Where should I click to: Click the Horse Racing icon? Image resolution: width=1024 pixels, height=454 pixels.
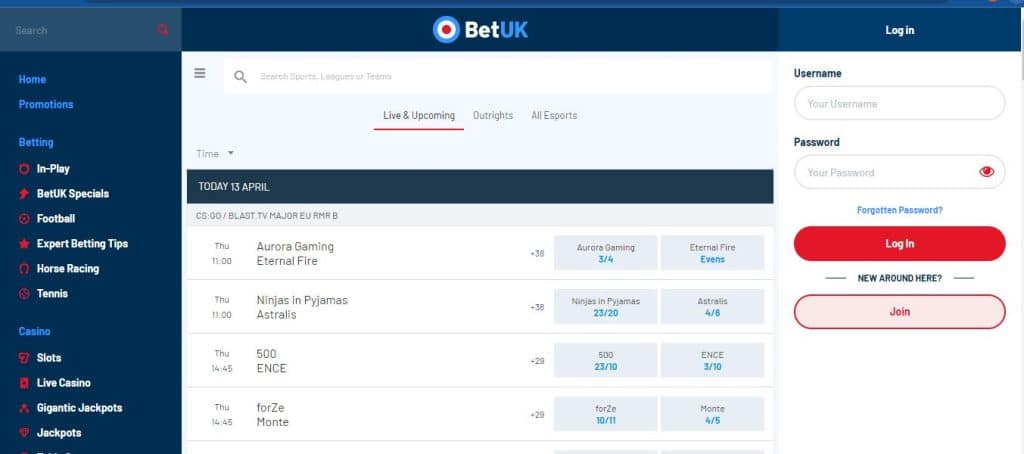click(24, 268)
